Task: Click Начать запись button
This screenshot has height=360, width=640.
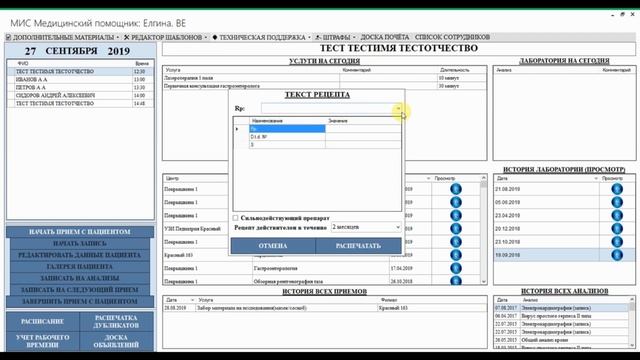Action: (x=80, y=244)
